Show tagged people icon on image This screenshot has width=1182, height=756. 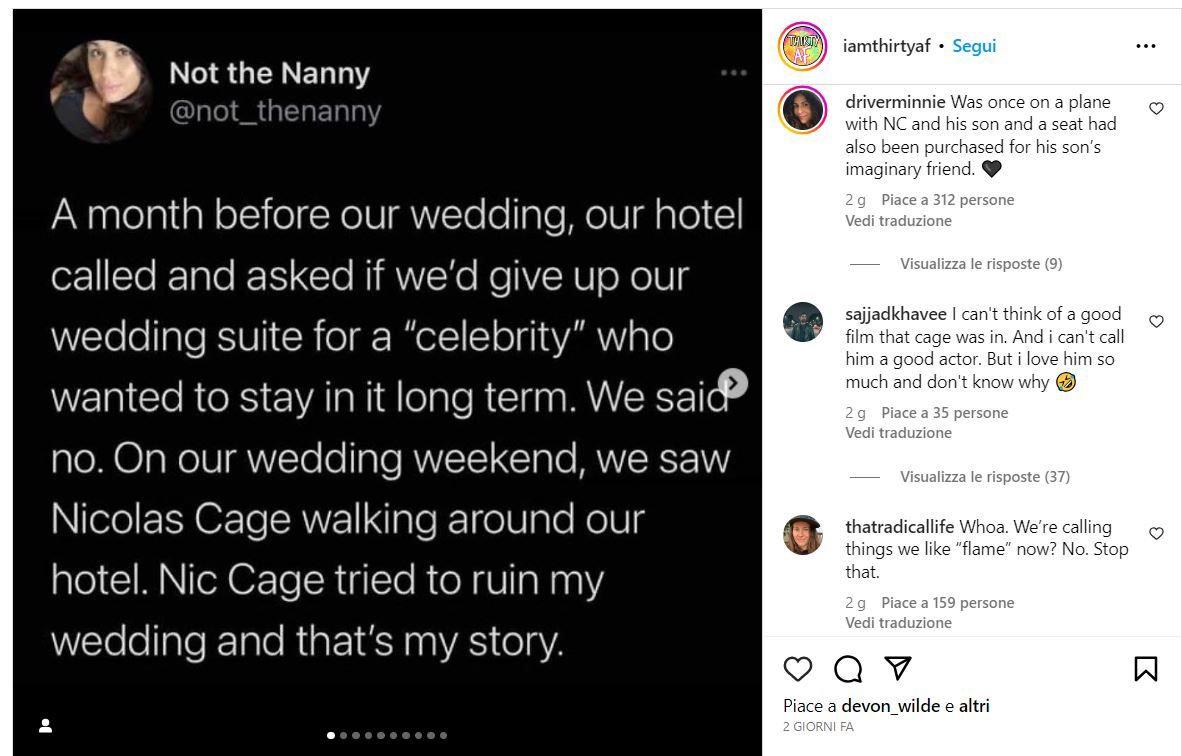point(45,725)
